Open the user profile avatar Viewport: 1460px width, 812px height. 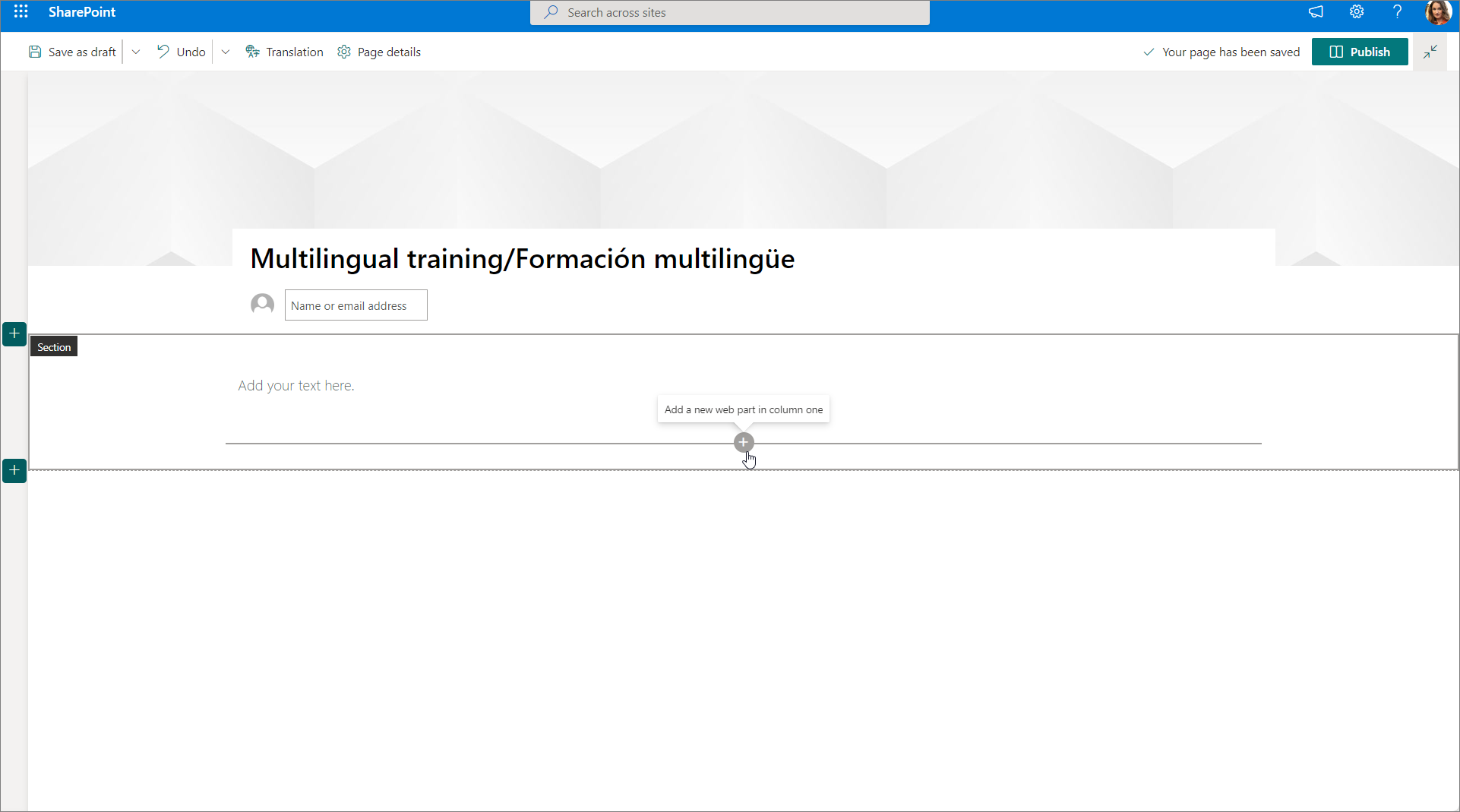[x=1438, y=13]
